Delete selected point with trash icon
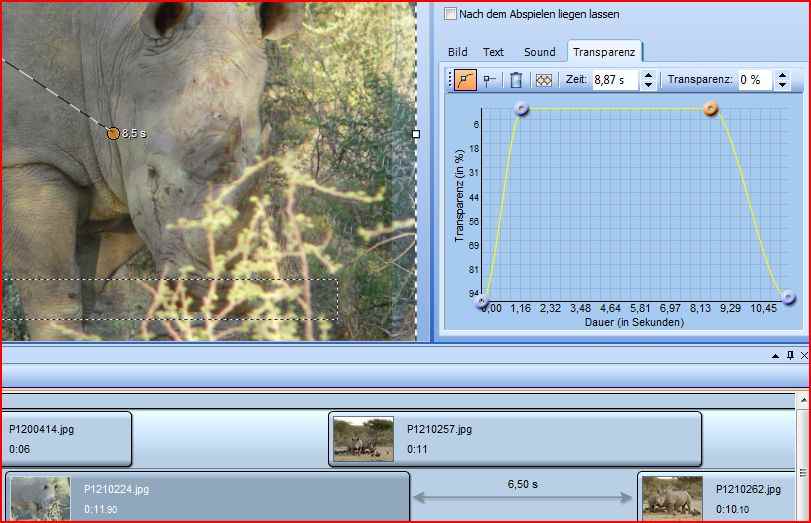This screenshot has height=523, width=811. click(x=516, y=80)
